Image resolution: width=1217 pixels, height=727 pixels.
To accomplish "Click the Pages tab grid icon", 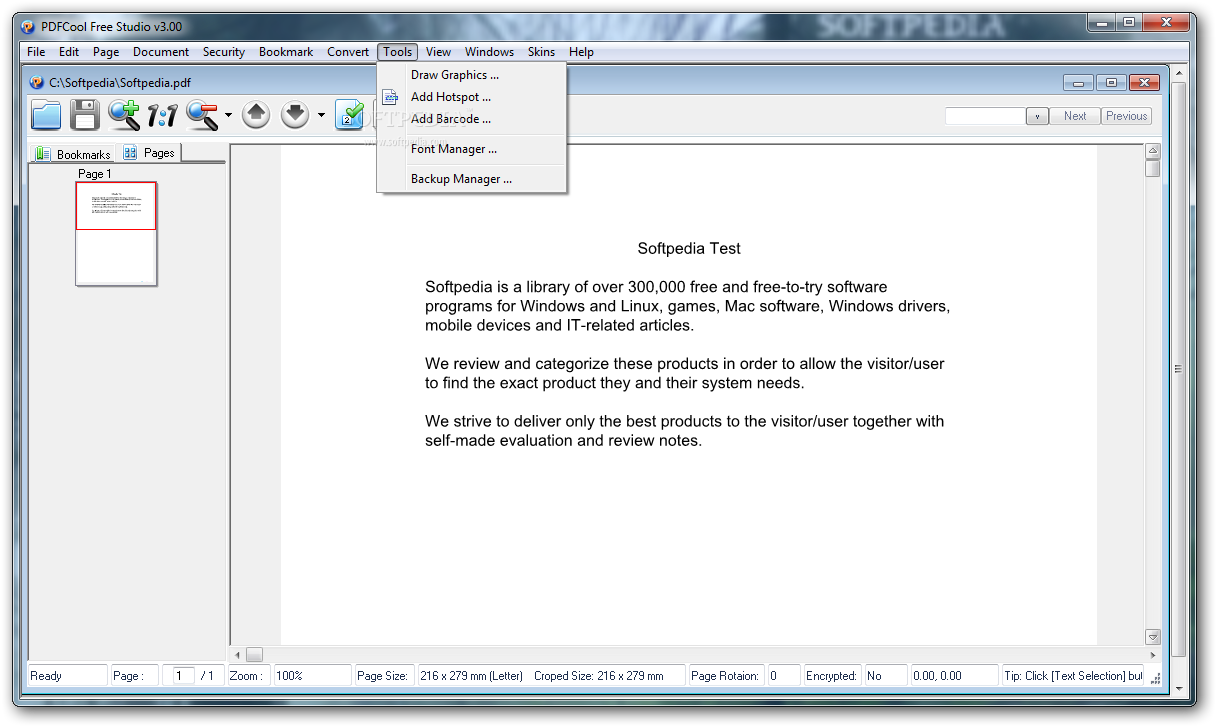I will [131, 152].
